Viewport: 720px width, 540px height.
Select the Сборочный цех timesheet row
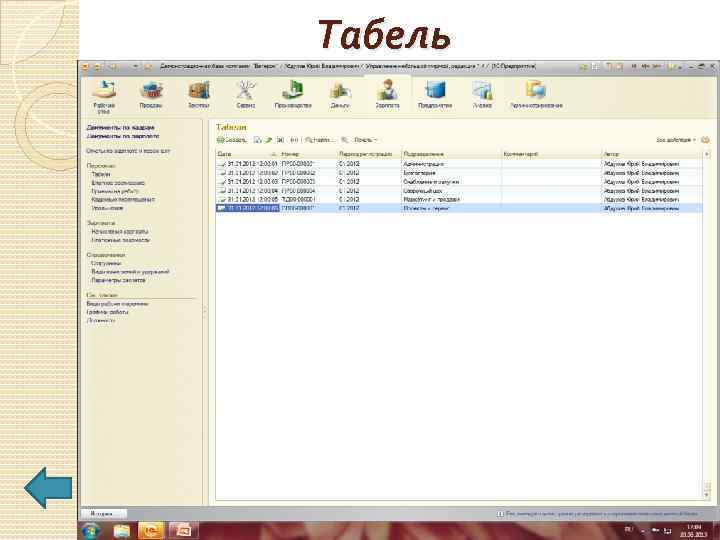[459, 191]
